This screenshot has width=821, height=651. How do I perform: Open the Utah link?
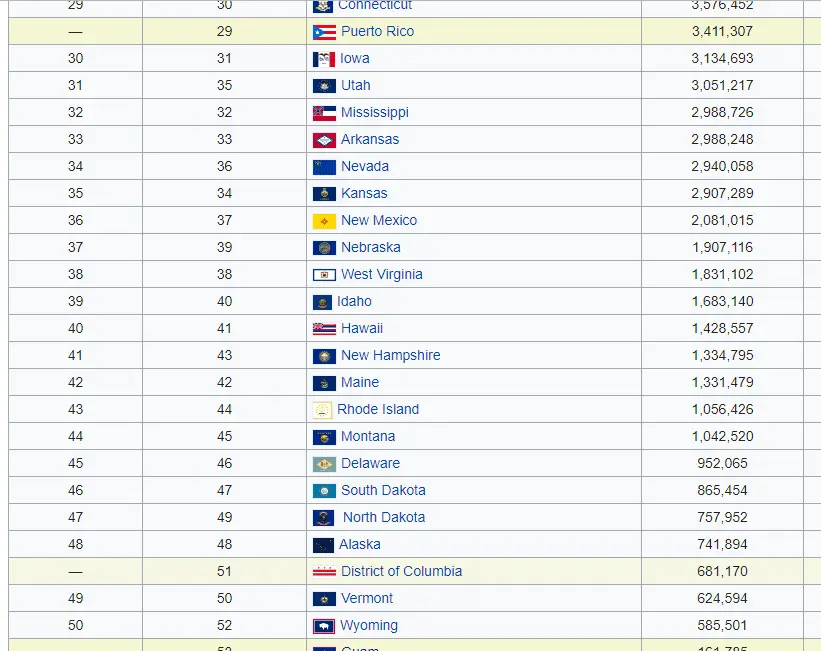[x=355, y=85]
